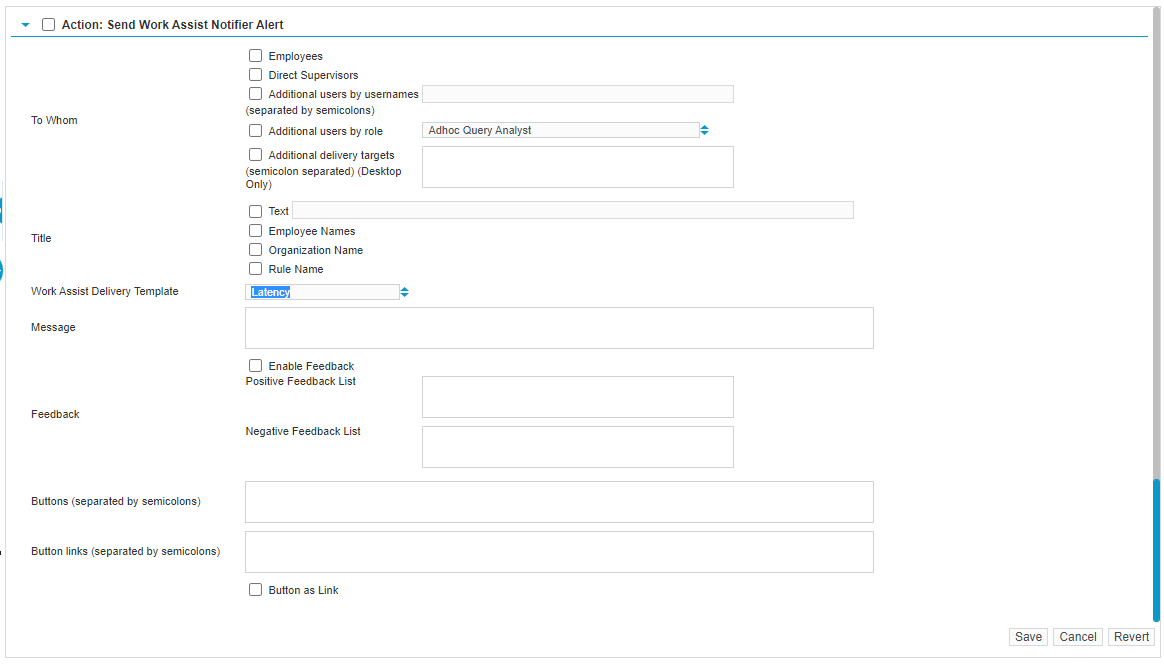
Task: Click the Title Text input field
Action: click(572, 210)
